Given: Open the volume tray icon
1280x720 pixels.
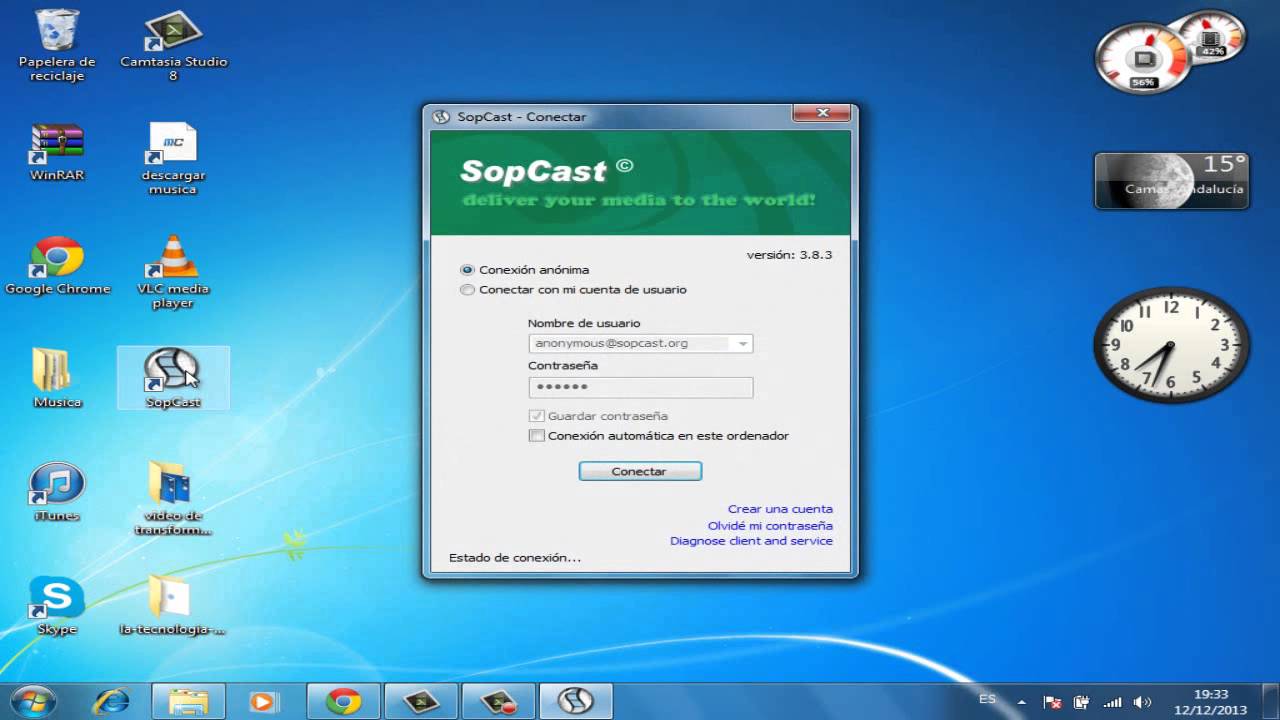Looking at the screenshot, I should pos(1142,702).
